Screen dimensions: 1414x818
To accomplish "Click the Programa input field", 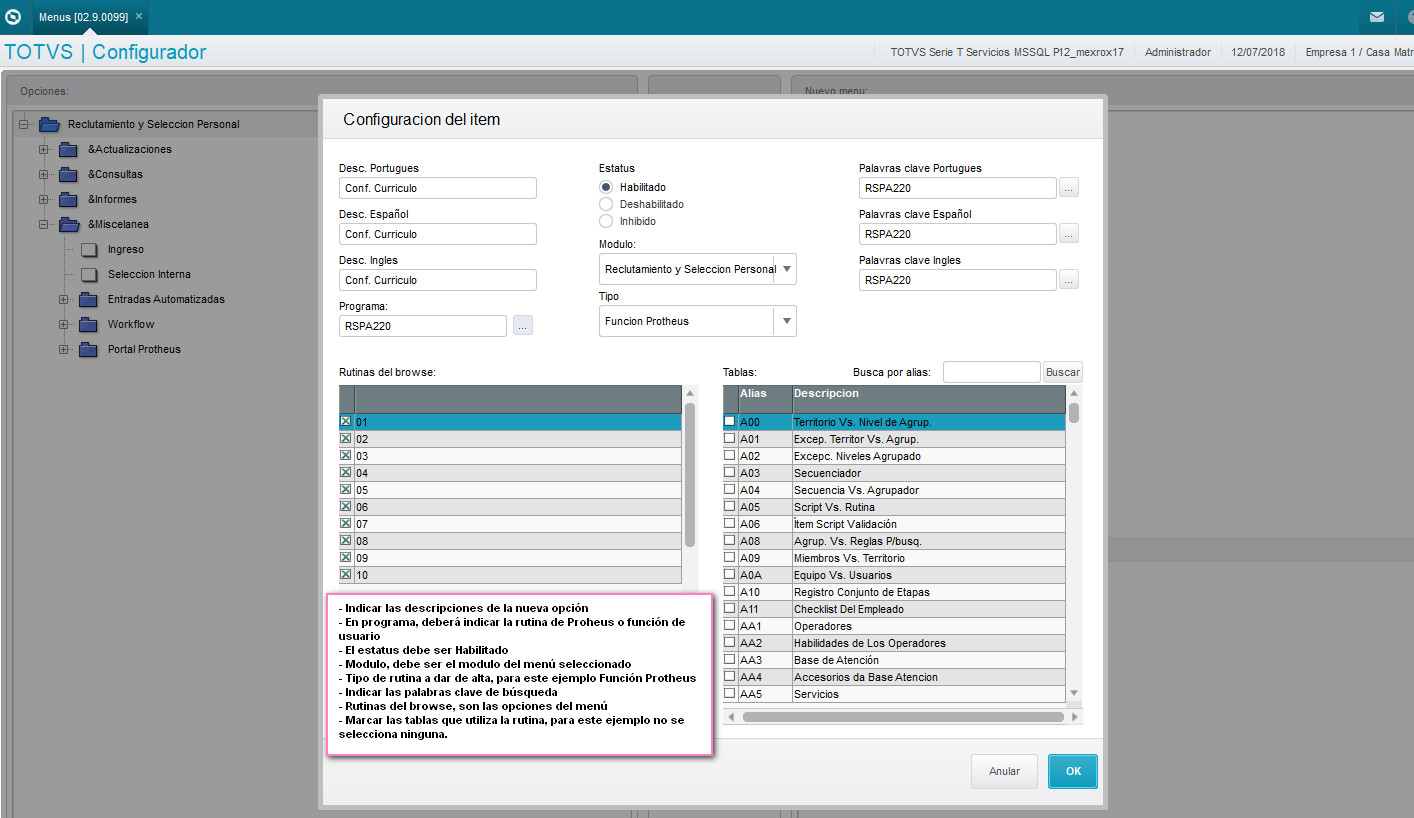I will click(x=423, y=326).
